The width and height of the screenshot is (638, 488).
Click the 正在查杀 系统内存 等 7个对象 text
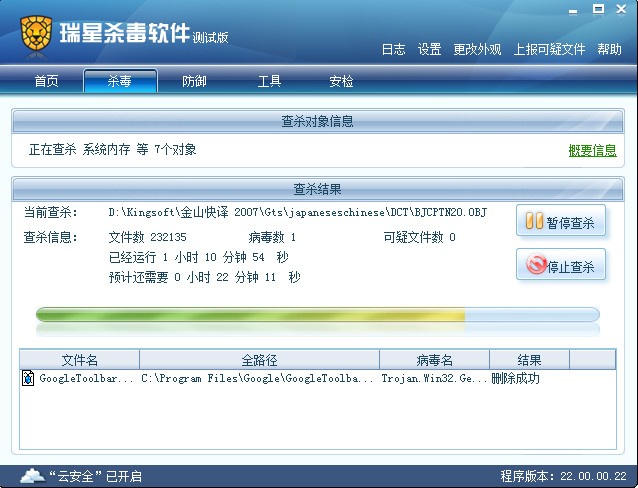(x=112, y=149)
